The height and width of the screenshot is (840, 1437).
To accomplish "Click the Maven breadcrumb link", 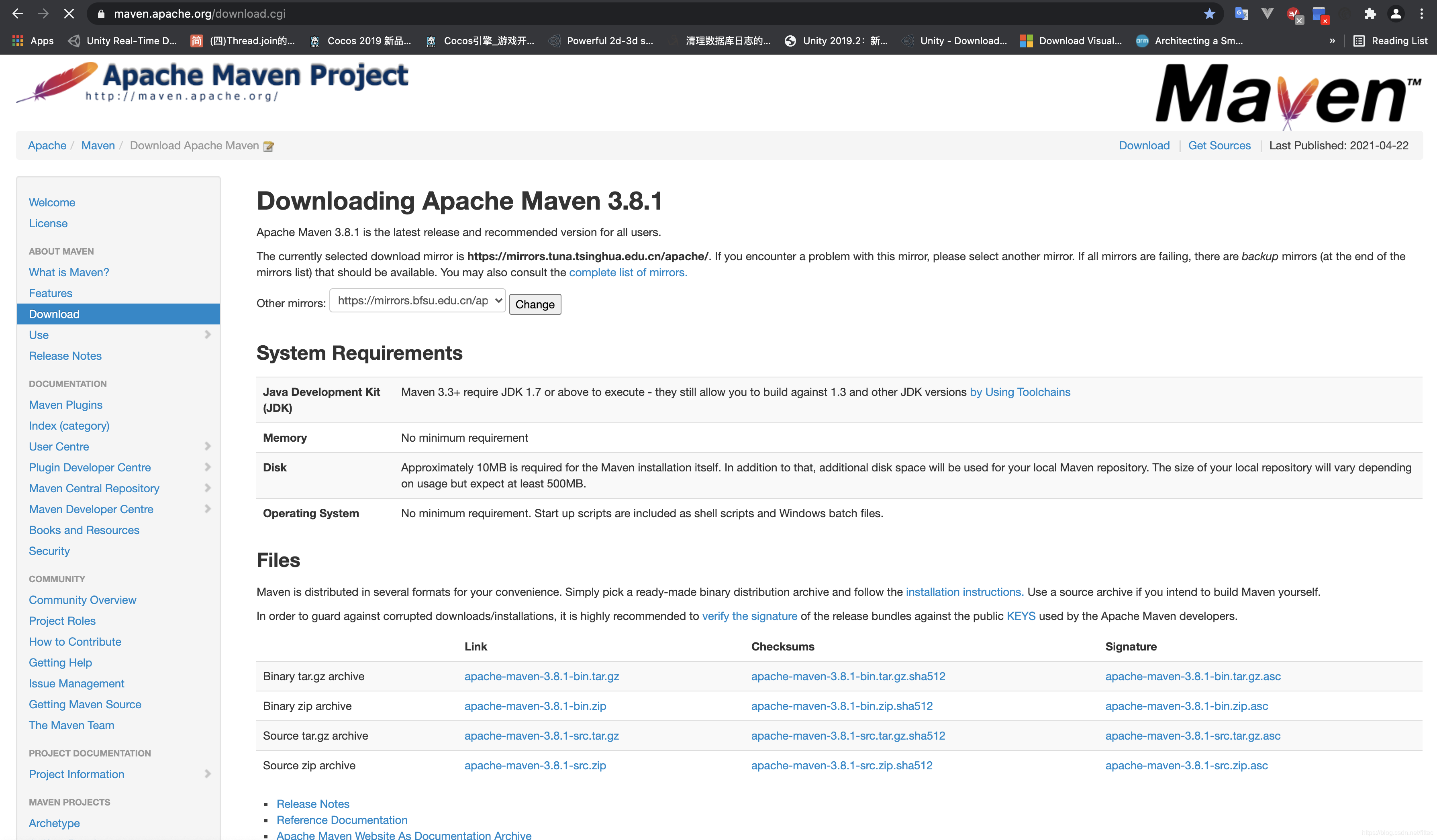I will click(98, 145).
